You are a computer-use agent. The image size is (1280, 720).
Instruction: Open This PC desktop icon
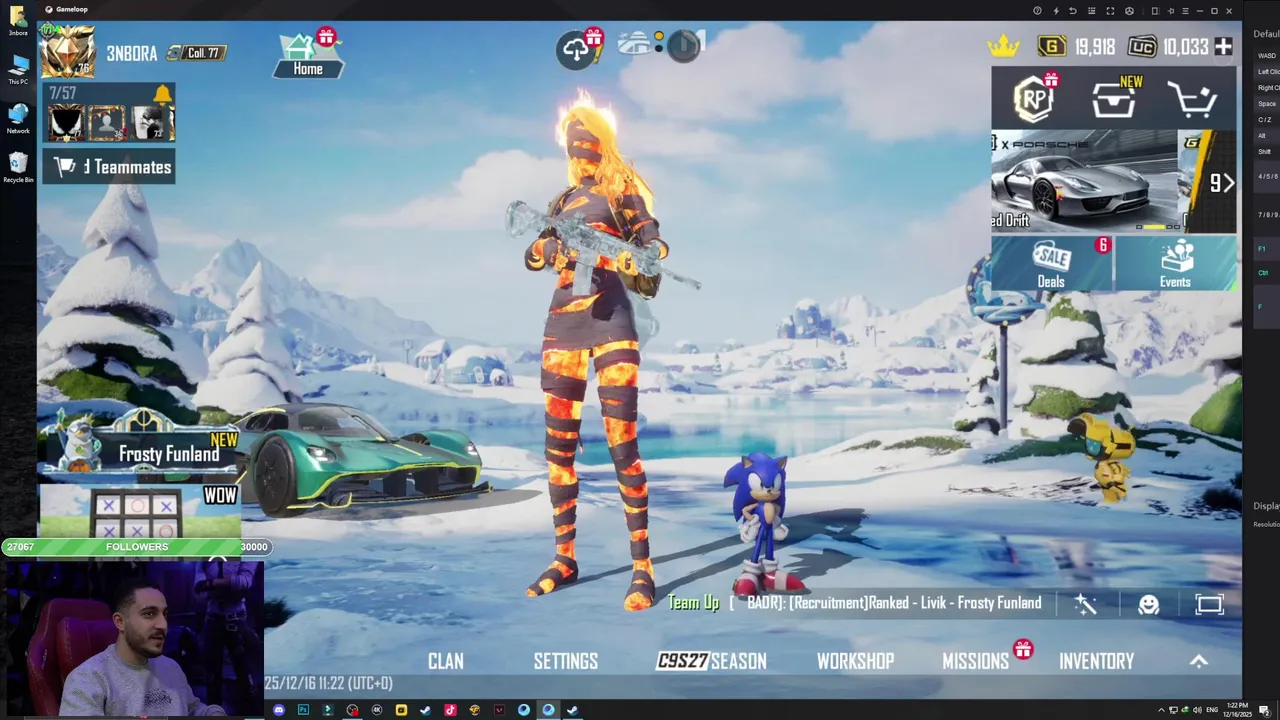[18, 70]
